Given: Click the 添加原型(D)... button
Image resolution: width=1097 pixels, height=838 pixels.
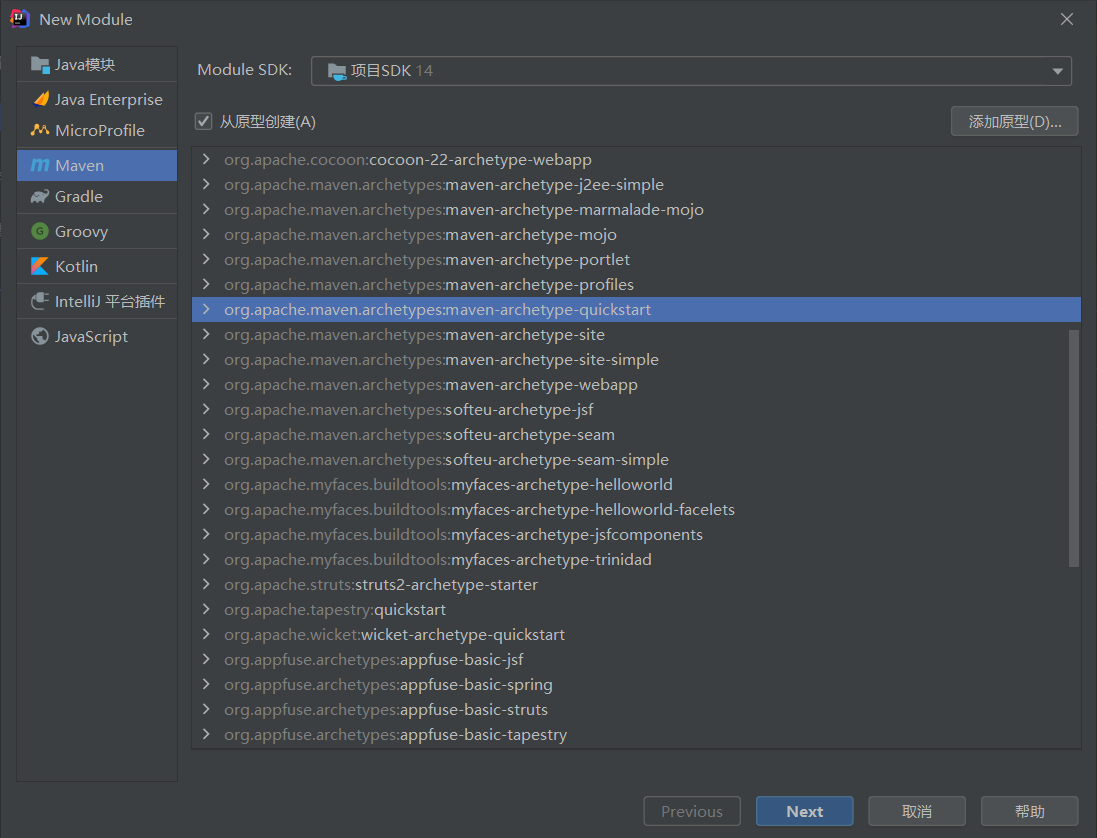Looking at the screenshot, I should [x=1014, y=122].
